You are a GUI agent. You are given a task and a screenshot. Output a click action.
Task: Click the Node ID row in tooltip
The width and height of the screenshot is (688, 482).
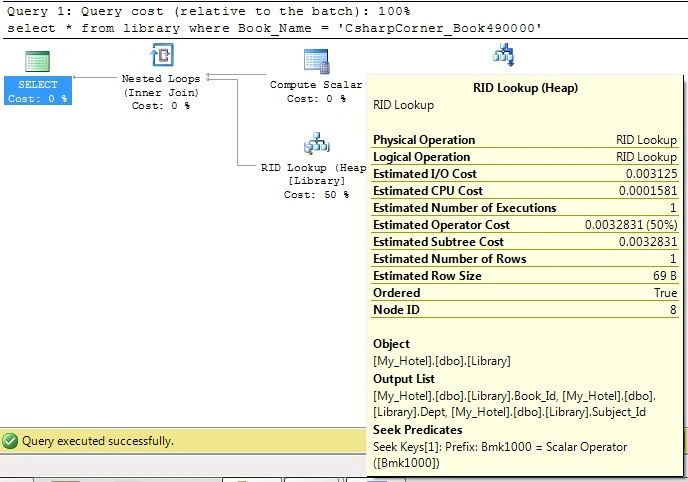[525, 310]
